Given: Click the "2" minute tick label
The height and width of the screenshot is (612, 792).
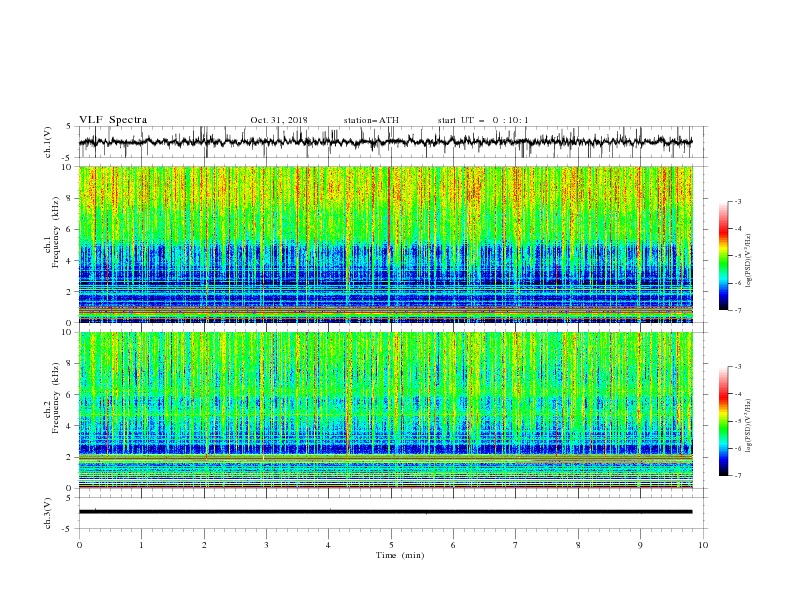Looking at the screenshot, I should pos(204,545).
